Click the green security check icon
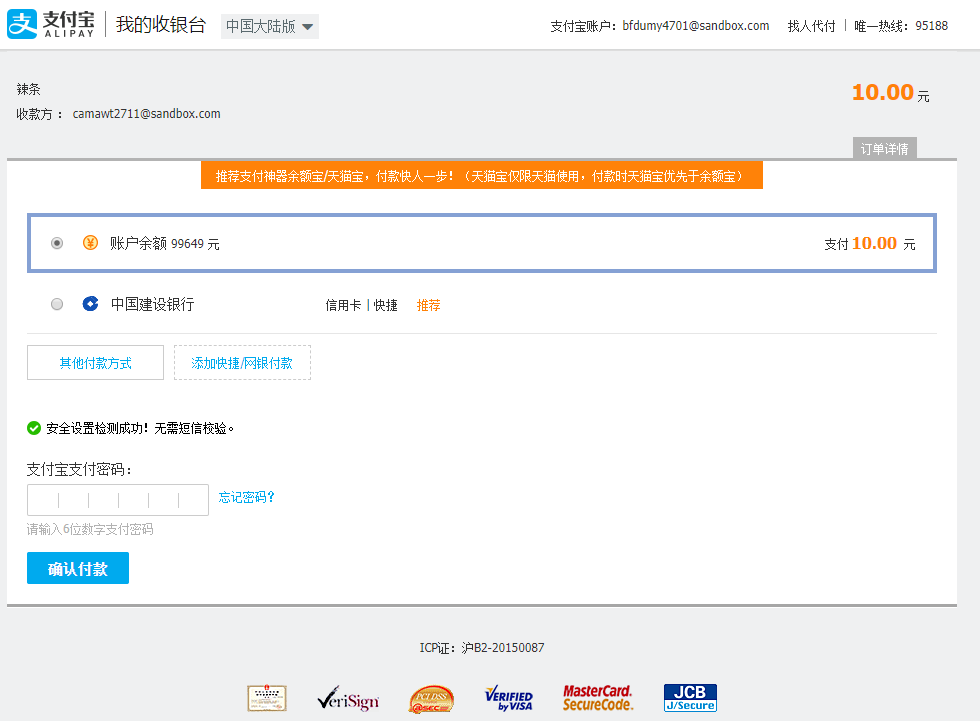Viewport: 980px width, 721px height. point(34,428)
